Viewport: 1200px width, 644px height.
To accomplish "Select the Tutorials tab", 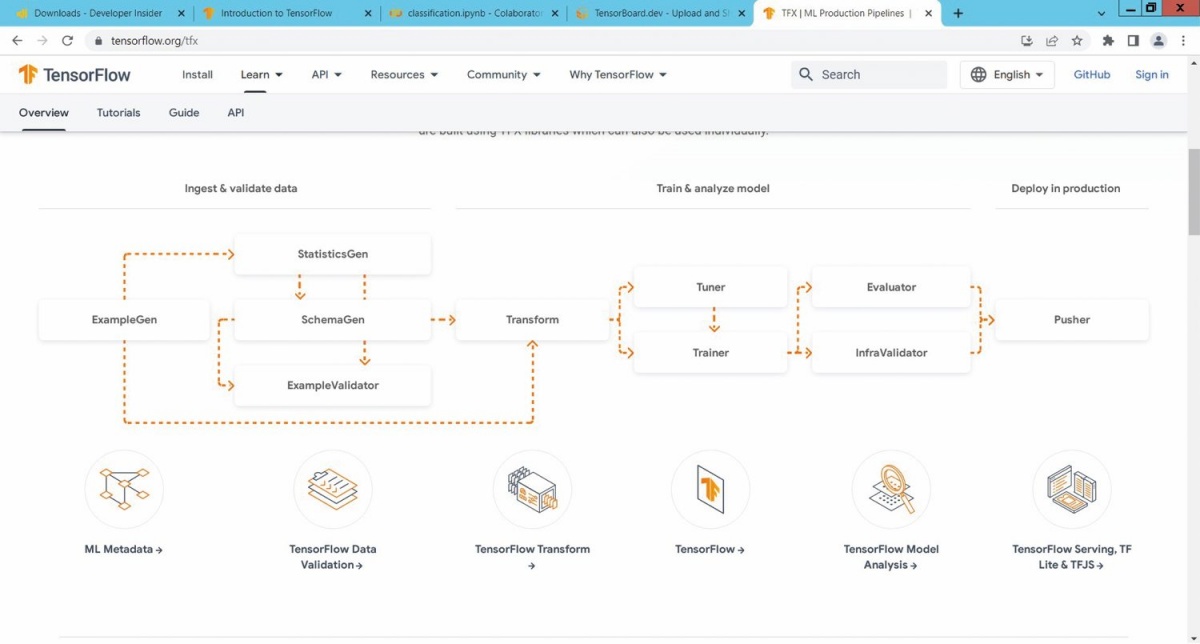I will coord(118,113).
